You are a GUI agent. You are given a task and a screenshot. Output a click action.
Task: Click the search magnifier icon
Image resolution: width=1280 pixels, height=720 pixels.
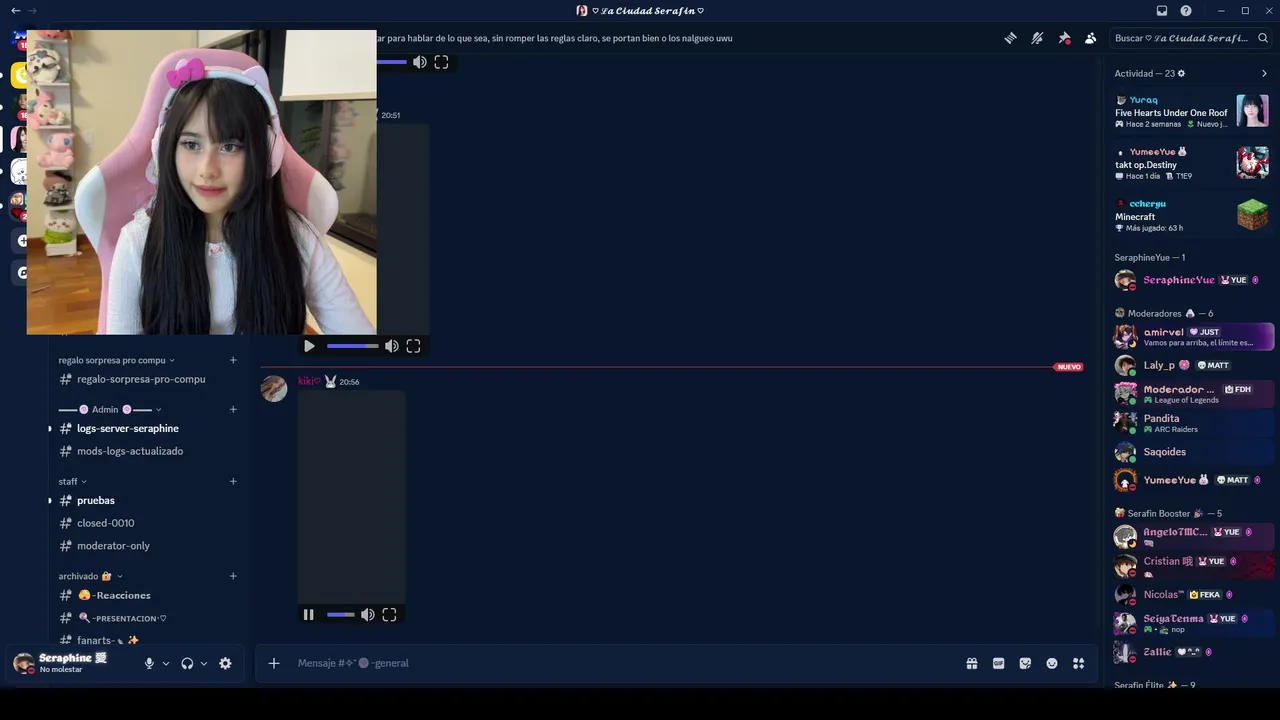[1263, 38]
